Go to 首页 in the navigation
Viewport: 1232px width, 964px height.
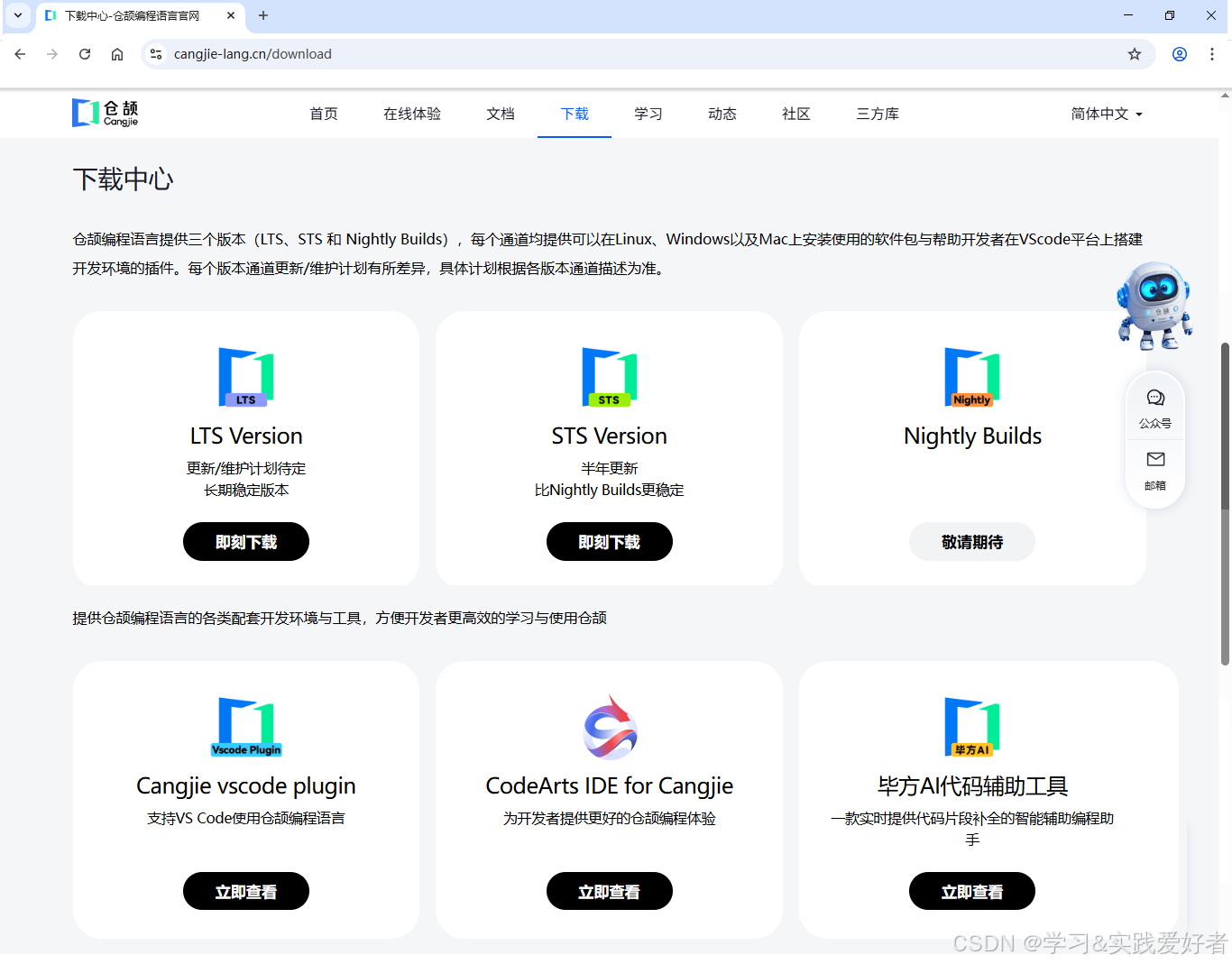click(324, 114)
